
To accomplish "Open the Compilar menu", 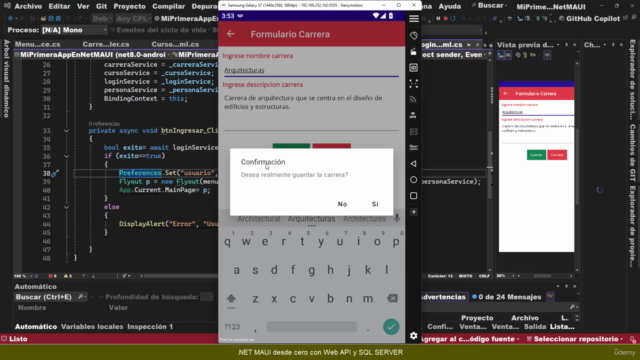I will click(x=169, y=6).
